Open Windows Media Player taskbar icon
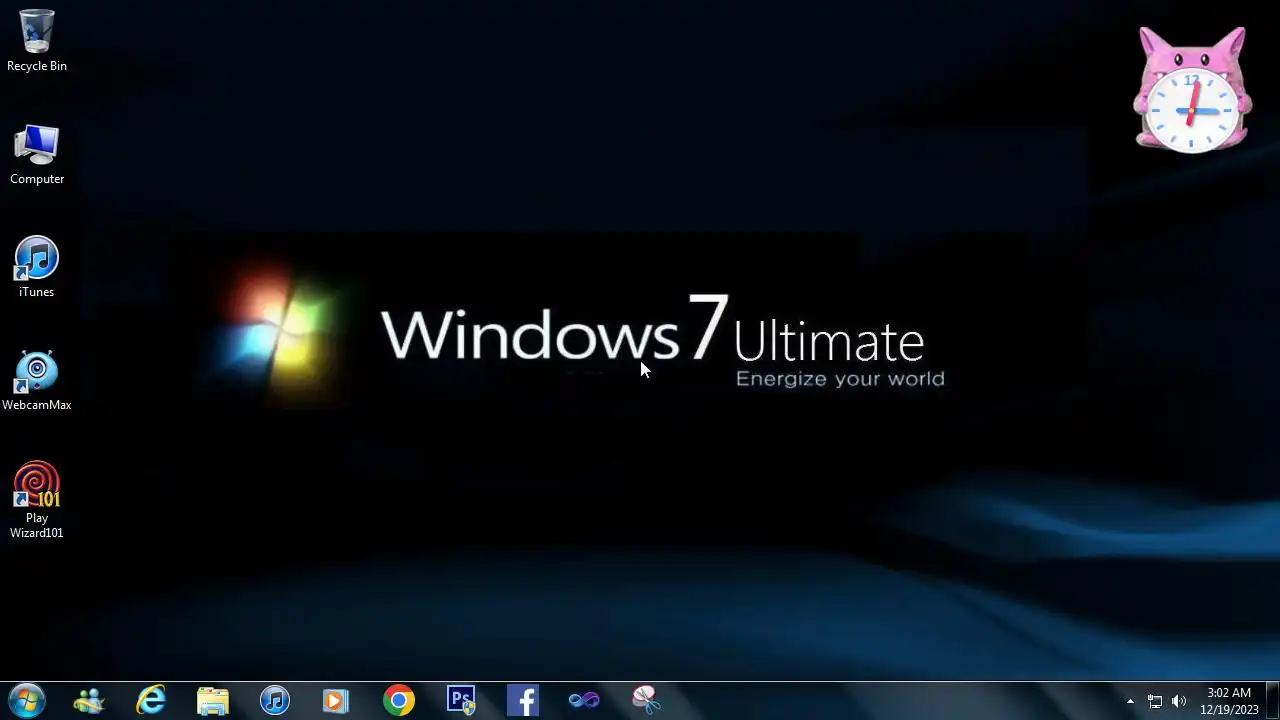Image resolution: width=1280 pixels, height=720 pixels. tap(337, 700)
